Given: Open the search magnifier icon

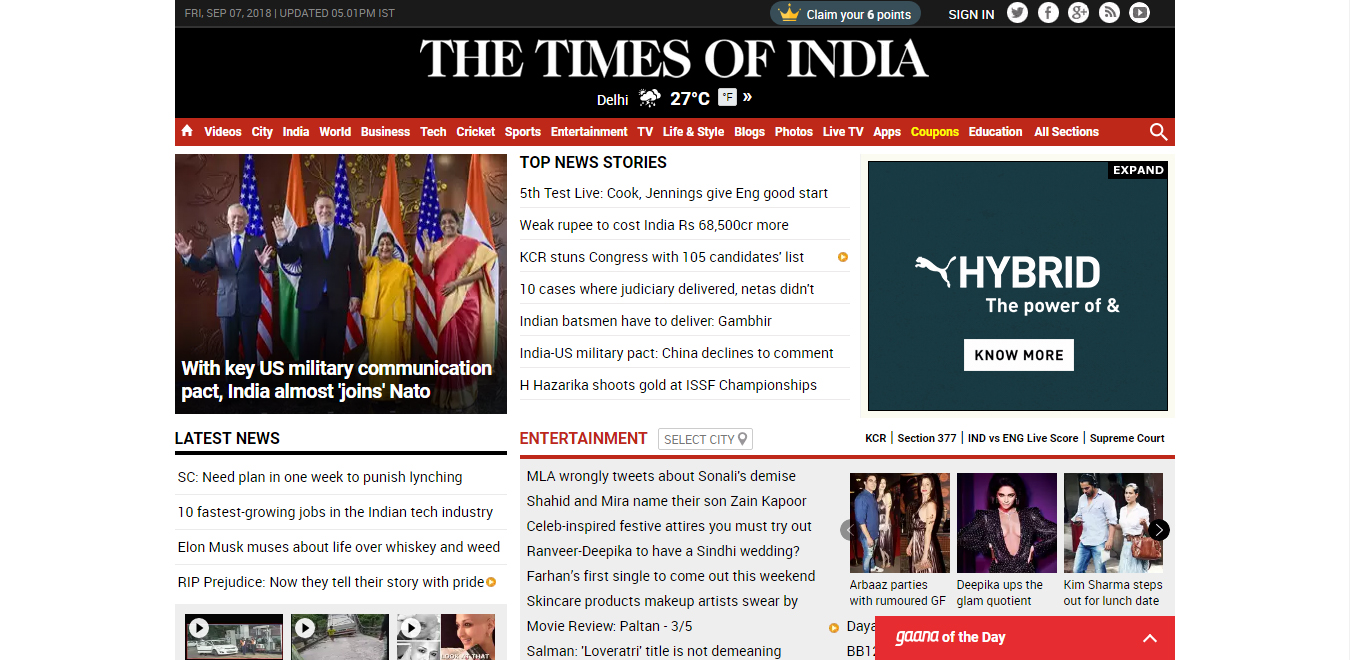Looking at the screenshot, I should tap(1158, 132).
